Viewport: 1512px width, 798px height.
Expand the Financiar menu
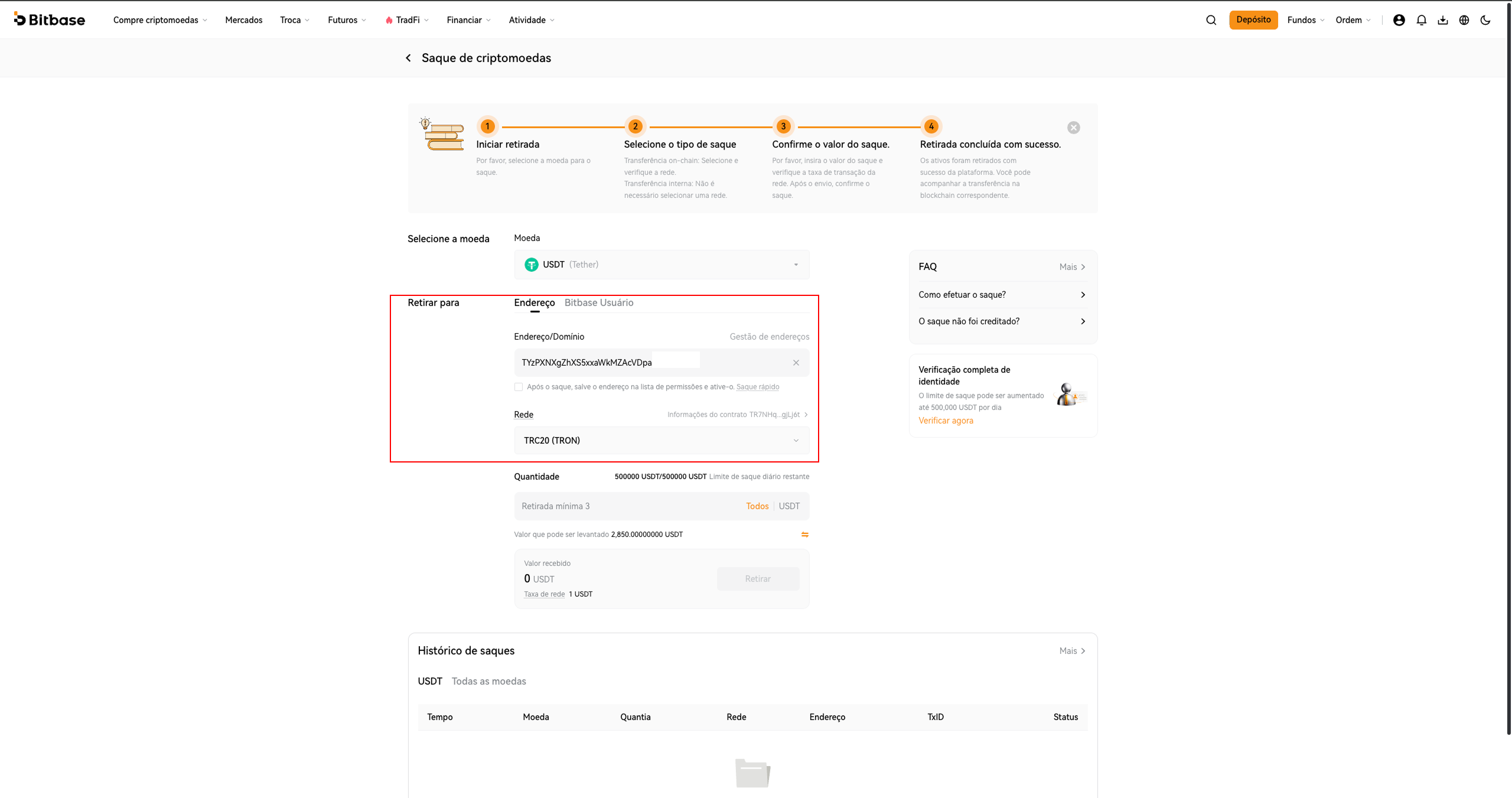click(x=468, y=20)
